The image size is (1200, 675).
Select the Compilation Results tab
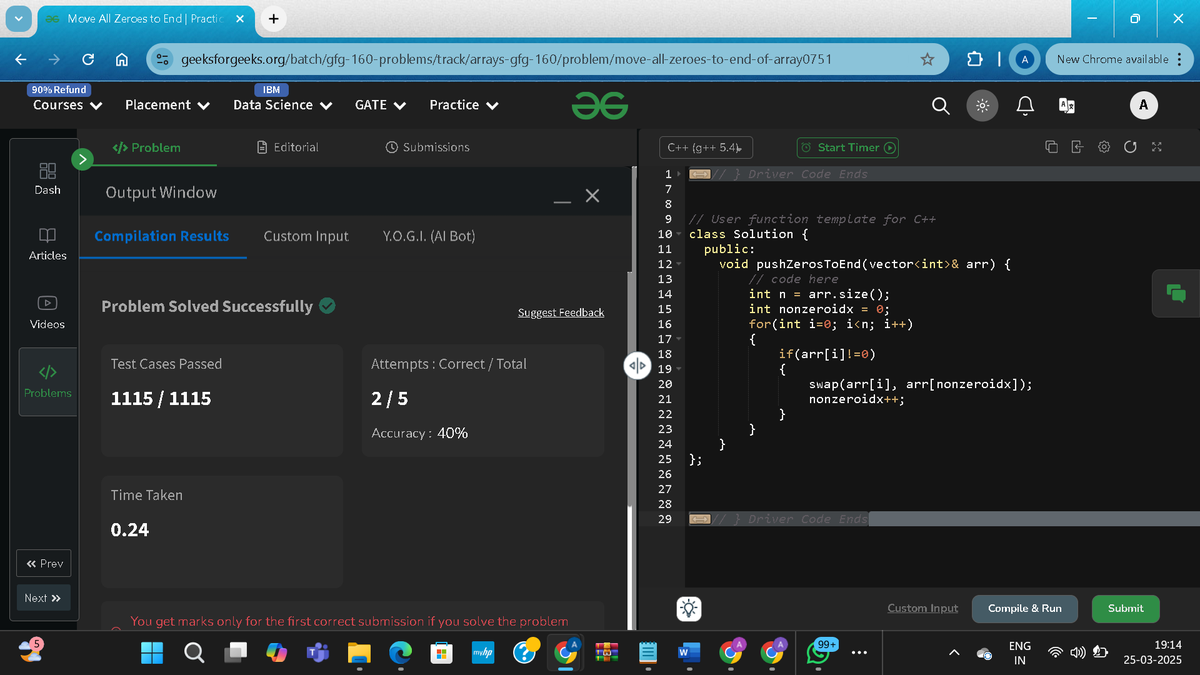[x=162, y=236]
